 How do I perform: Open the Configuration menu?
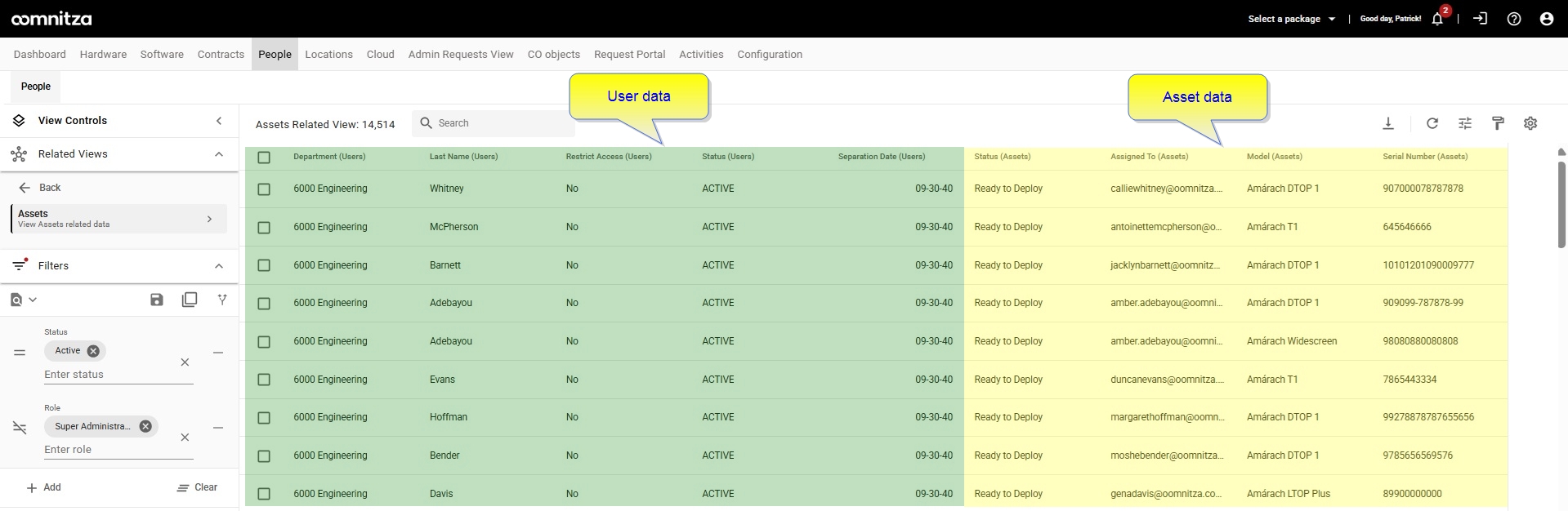(x=770, y=55)
